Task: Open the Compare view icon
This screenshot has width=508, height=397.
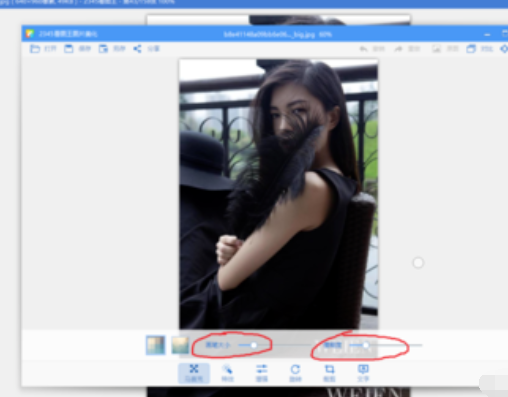Action: click(x=471, y=49)
